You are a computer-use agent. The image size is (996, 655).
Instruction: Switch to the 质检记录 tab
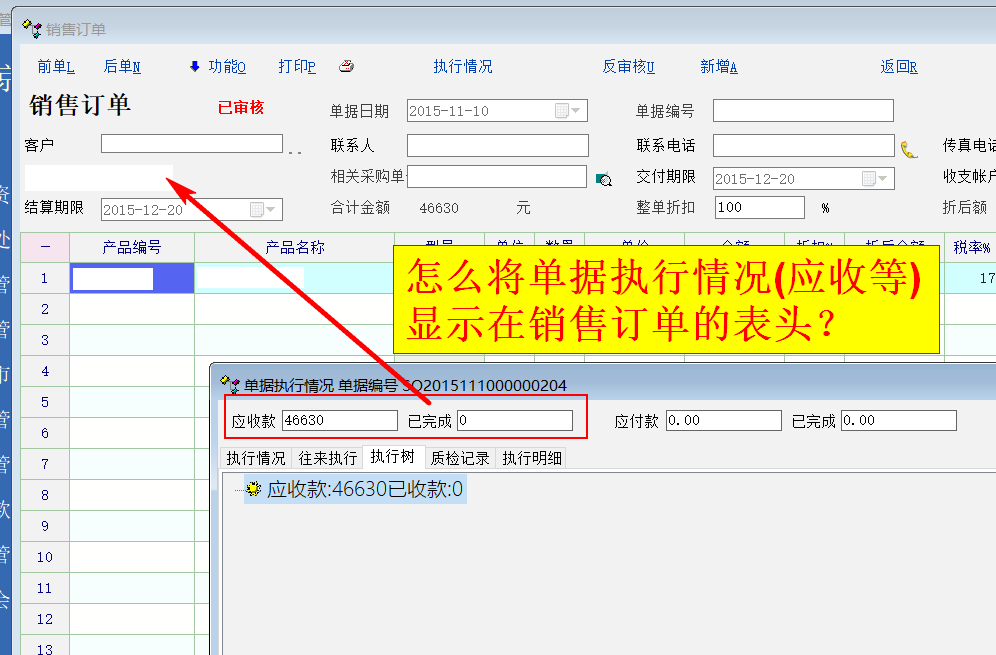click(x=460, y=458)
